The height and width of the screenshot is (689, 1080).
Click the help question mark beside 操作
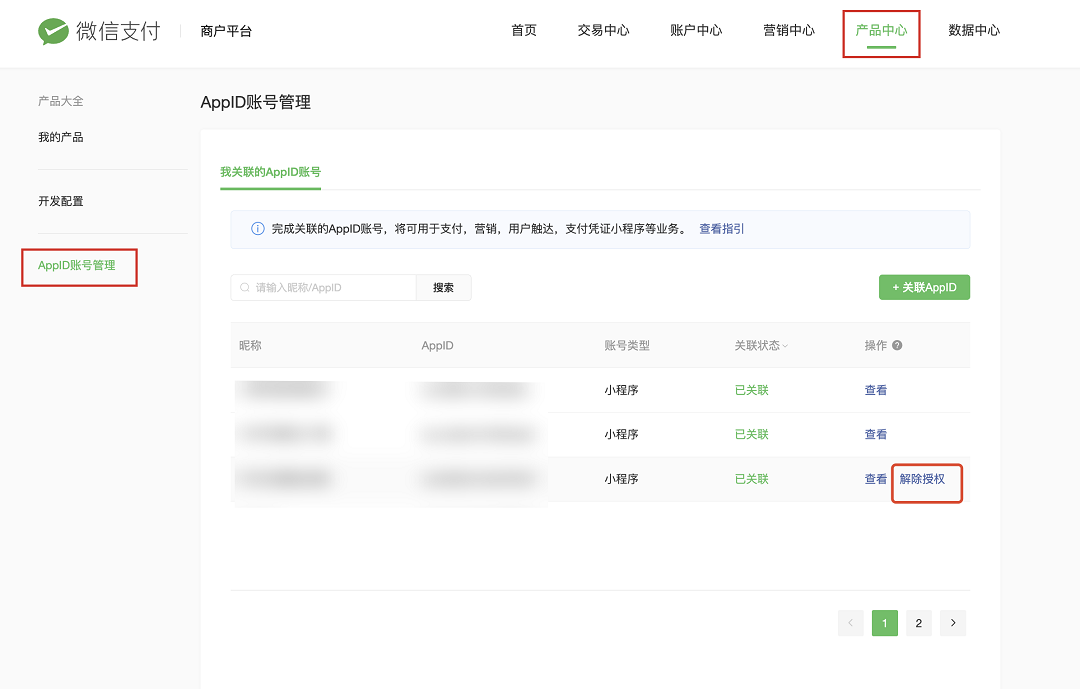(897, 345)
